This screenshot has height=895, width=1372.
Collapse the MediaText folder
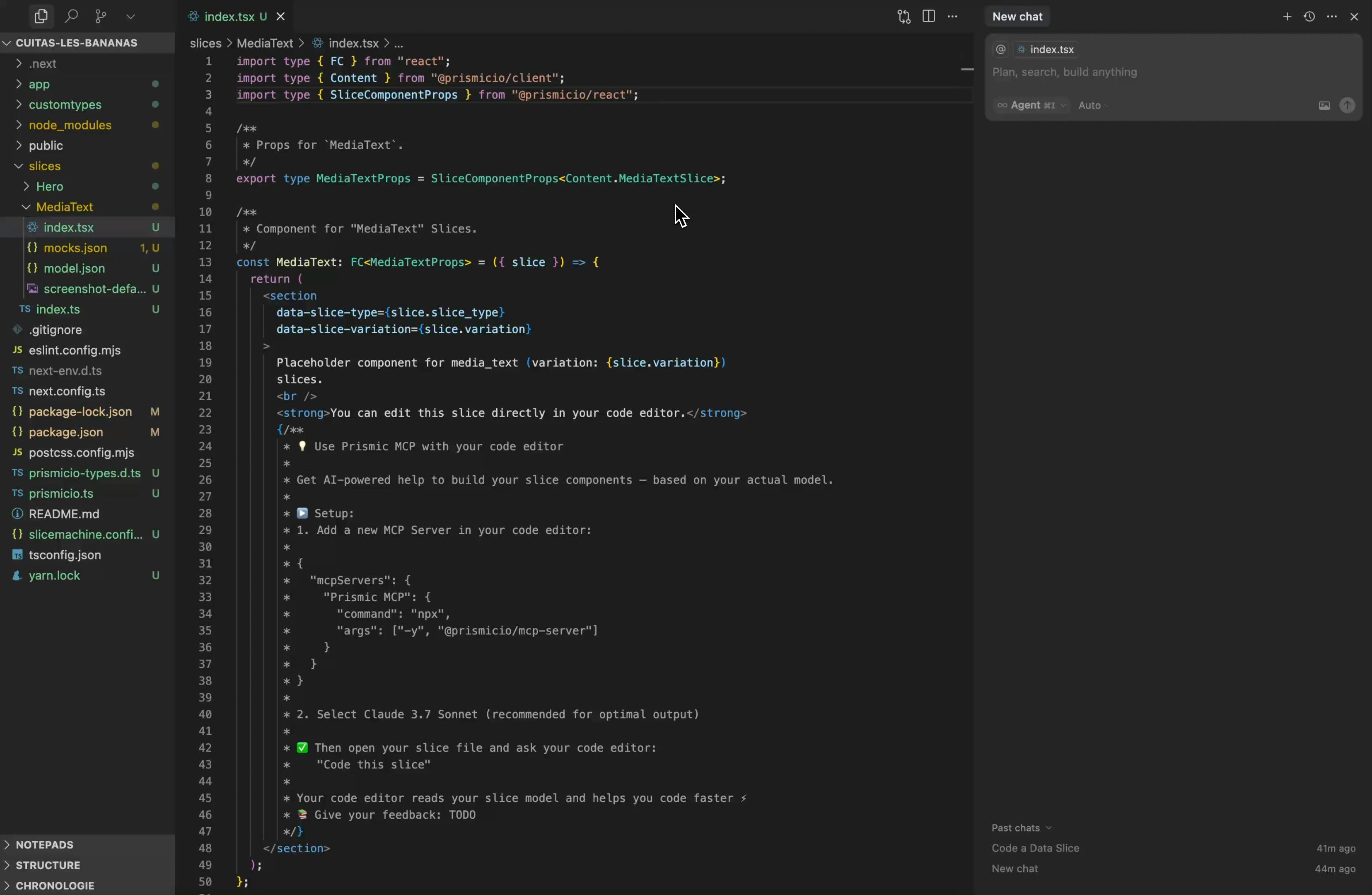65,207
